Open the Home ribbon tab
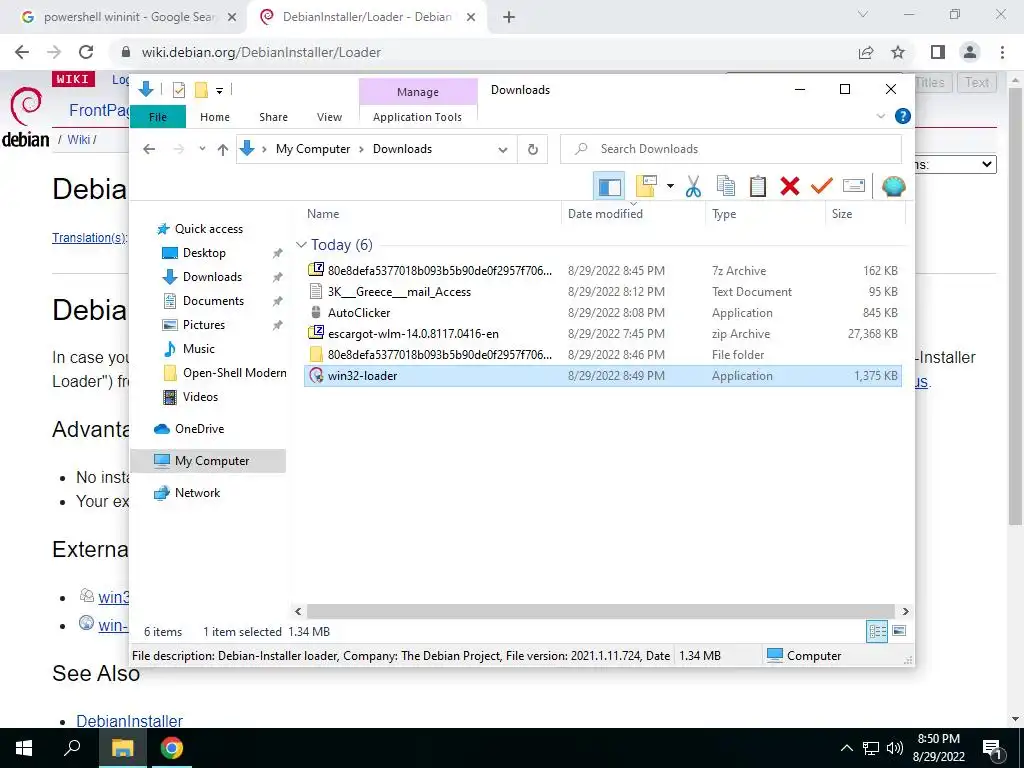Viewport: 1024px width, 768px height. click(x=215, y=117)
